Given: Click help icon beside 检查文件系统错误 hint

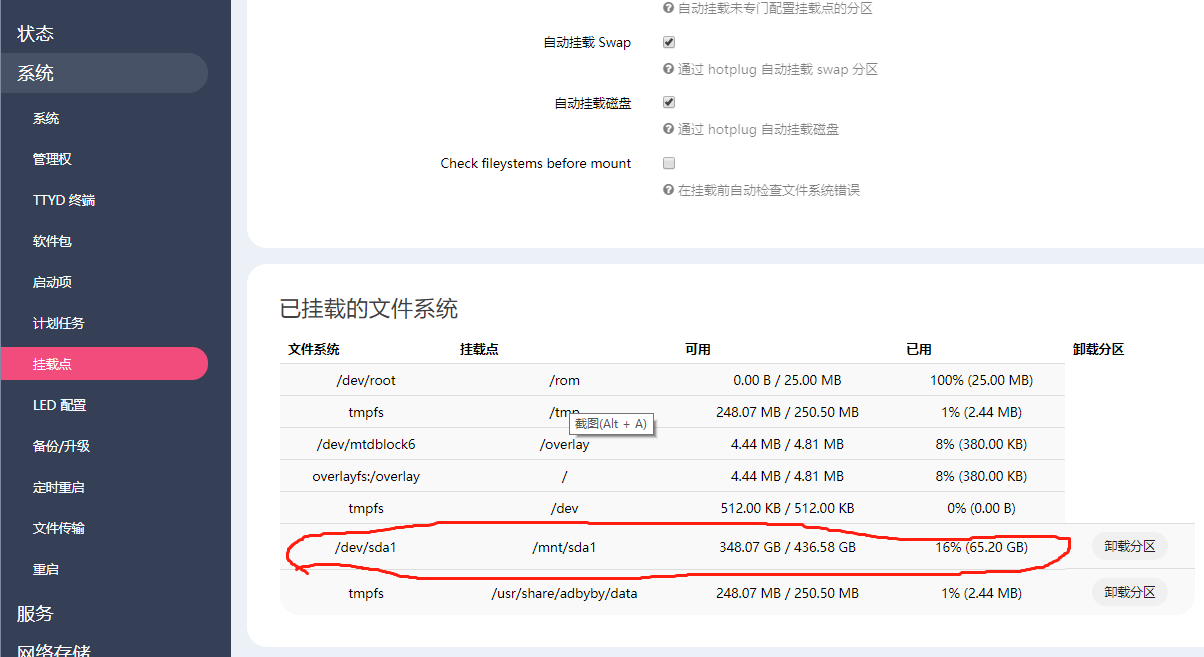Looking at the screenshot, I should click(x=668, y=190).
